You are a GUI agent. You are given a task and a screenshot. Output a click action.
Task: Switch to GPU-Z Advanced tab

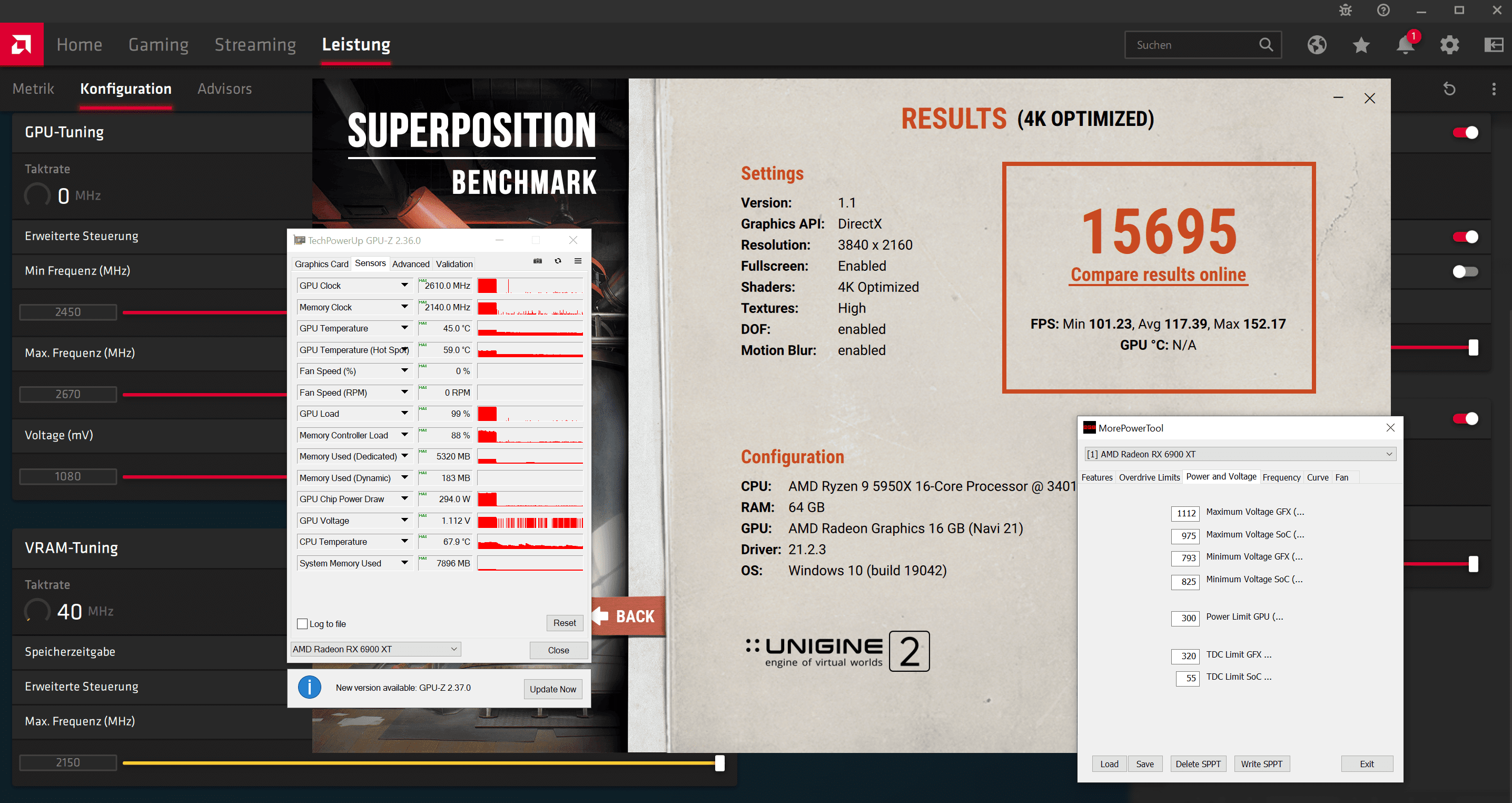(x=411, y=265)
